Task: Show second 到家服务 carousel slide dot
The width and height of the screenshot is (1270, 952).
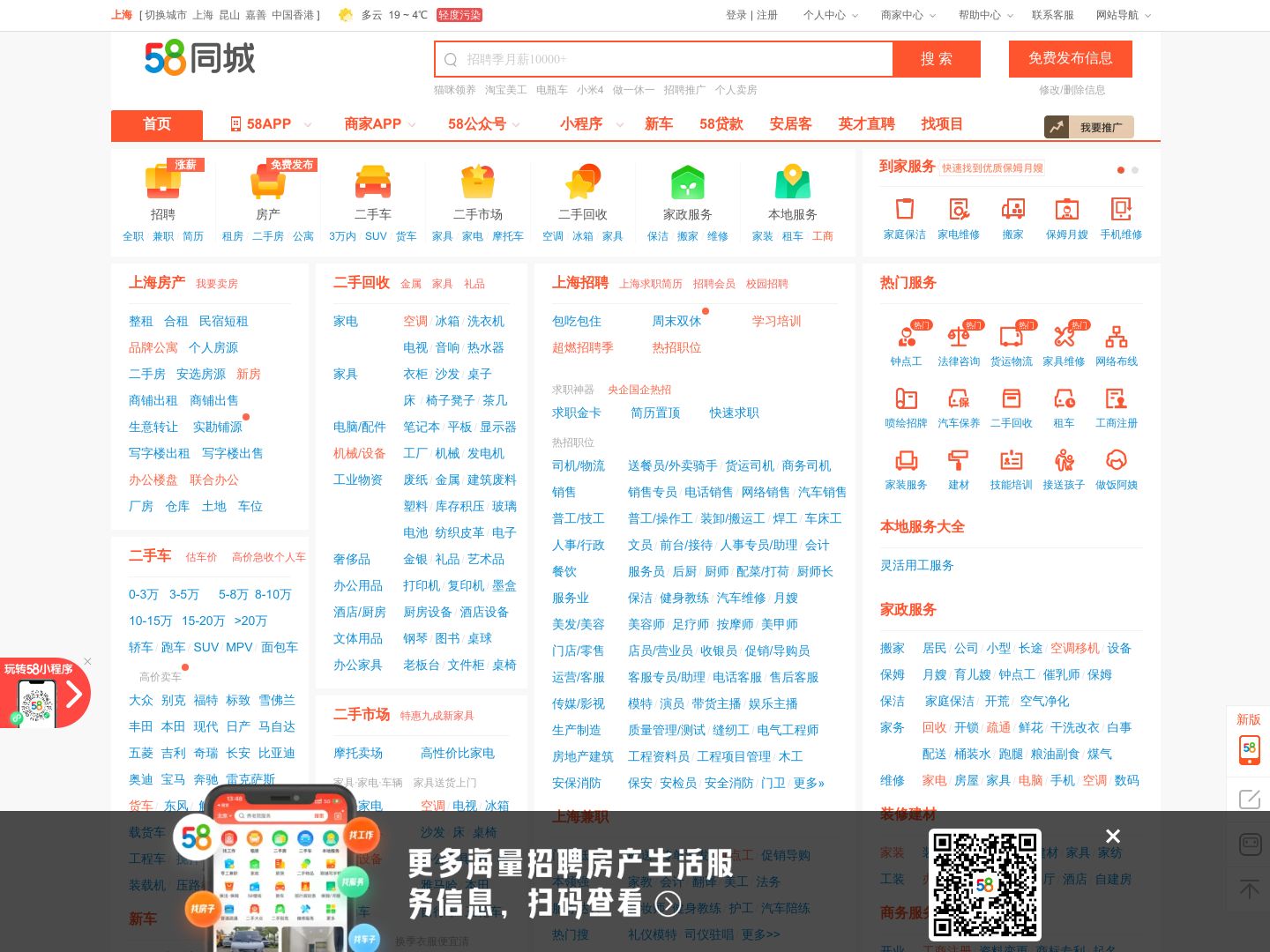Action: (x=1135, y=170)
